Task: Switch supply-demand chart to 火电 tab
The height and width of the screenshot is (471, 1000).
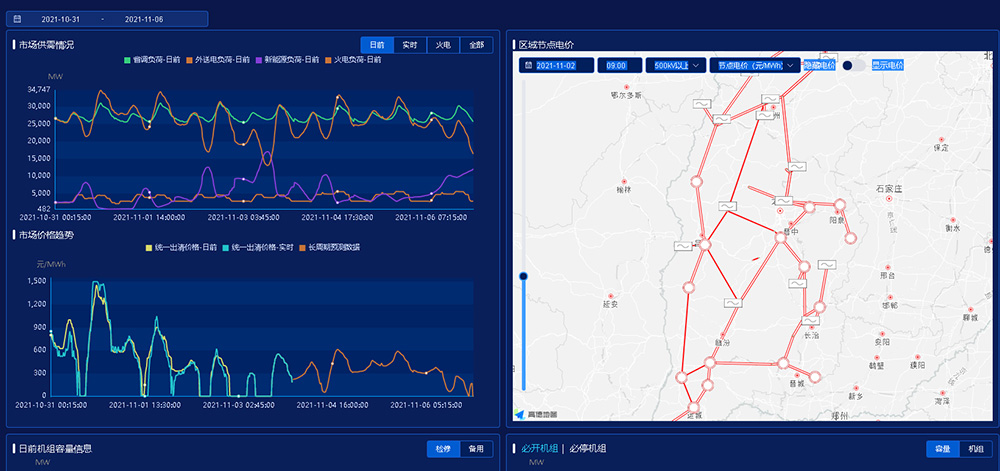Action: pyautogui.click(x=443, y=45)
